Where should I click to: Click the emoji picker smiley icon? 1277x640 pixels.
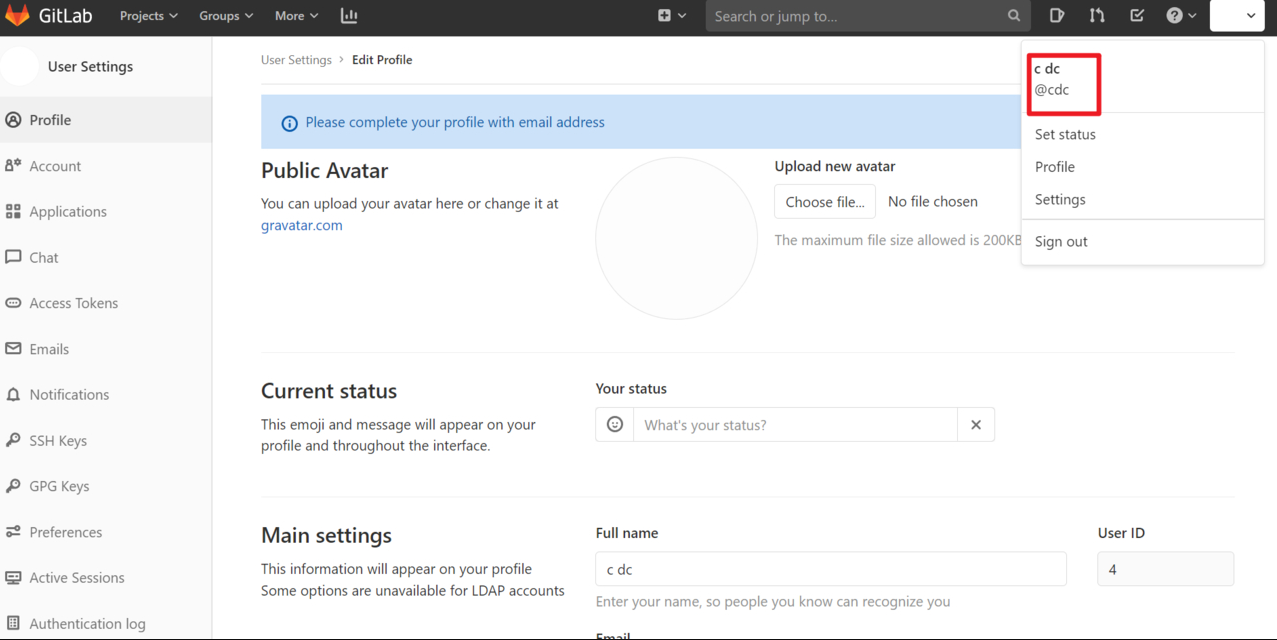(615, 425)
